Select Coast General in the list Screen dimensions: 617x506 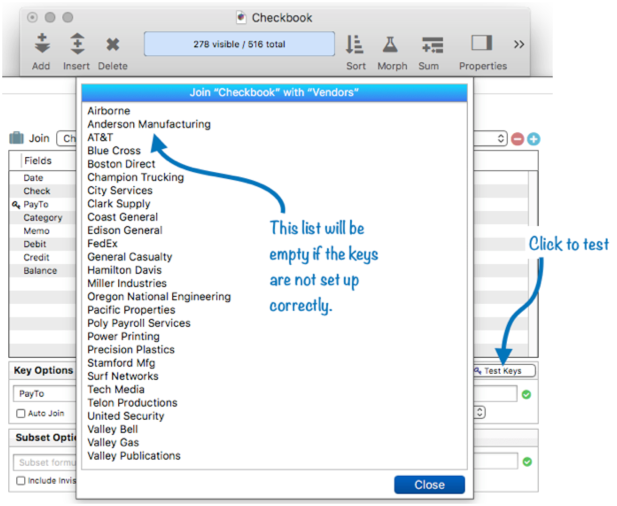[122, 217]
